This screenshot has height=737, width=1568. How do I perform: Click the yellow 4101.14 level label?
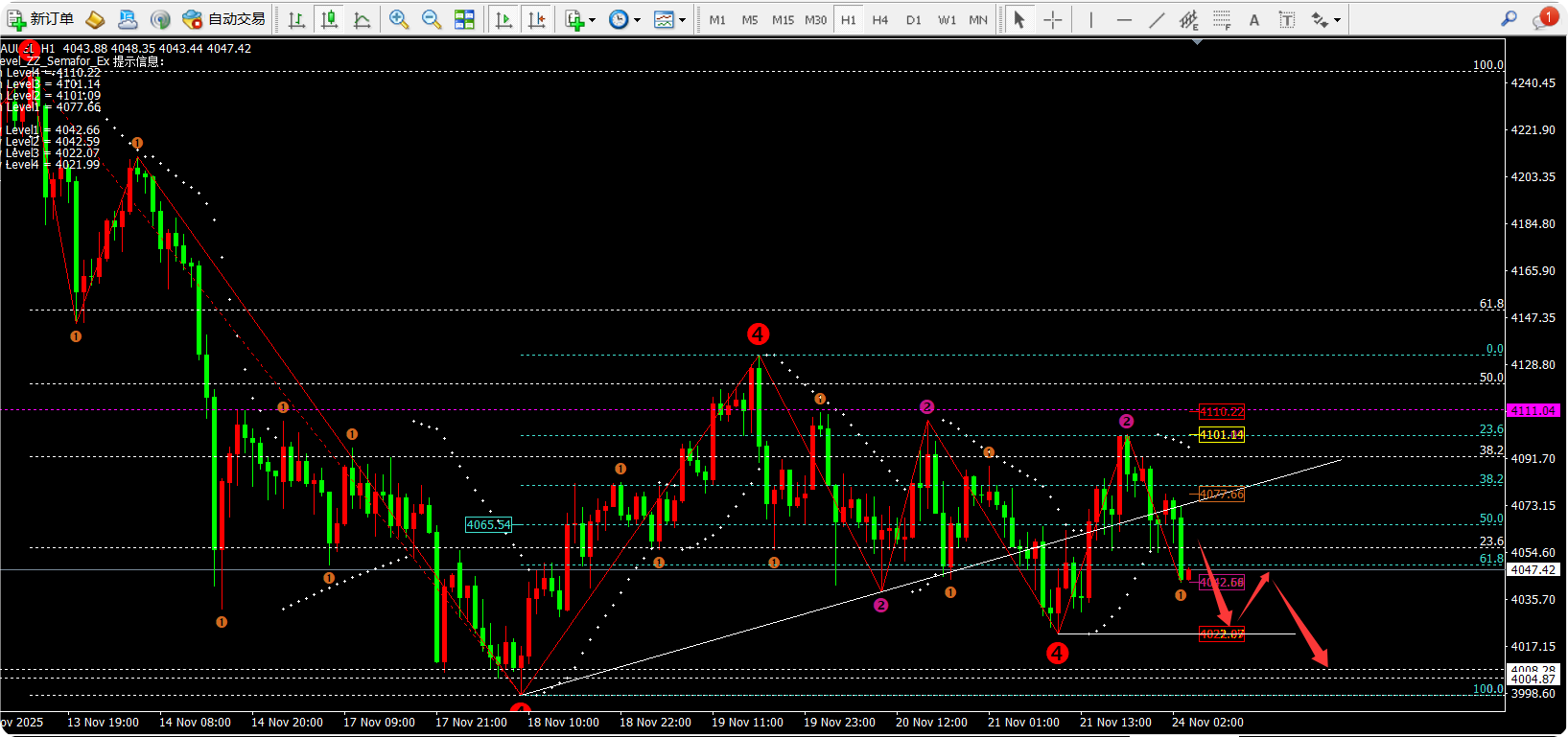pos(1222,435)
